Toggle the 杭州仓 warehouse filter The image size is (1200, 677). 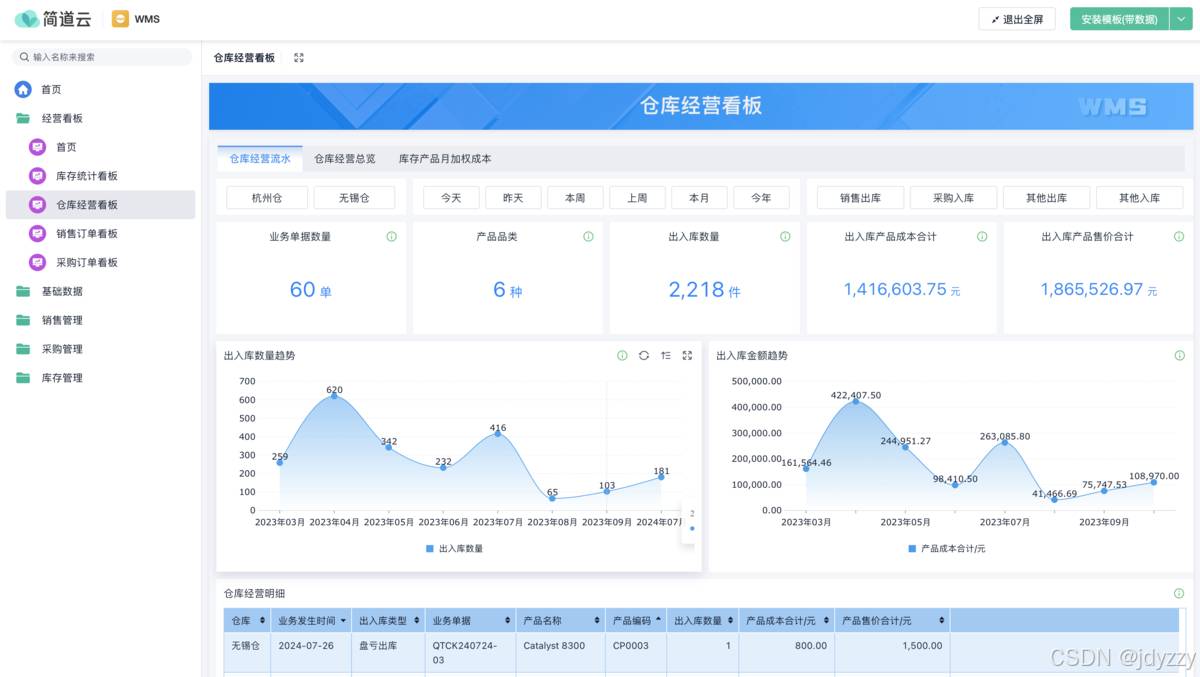(x=267, y=198)
